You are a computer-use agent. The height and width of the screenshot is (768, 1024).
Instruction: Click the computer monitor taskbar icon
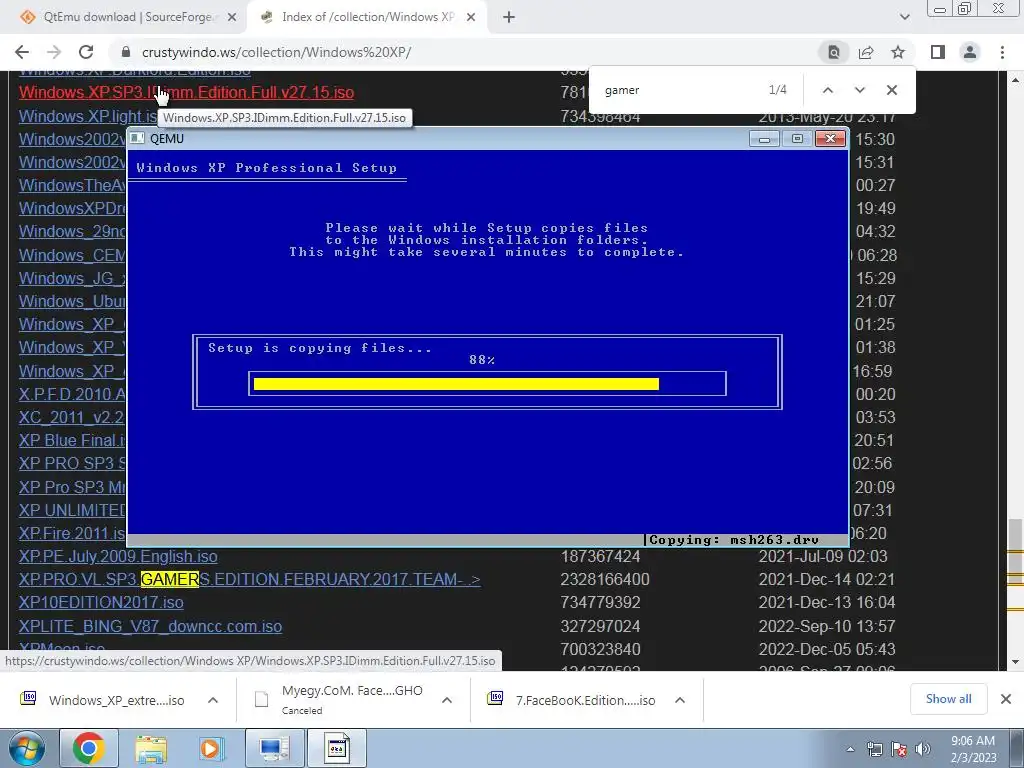274,748
